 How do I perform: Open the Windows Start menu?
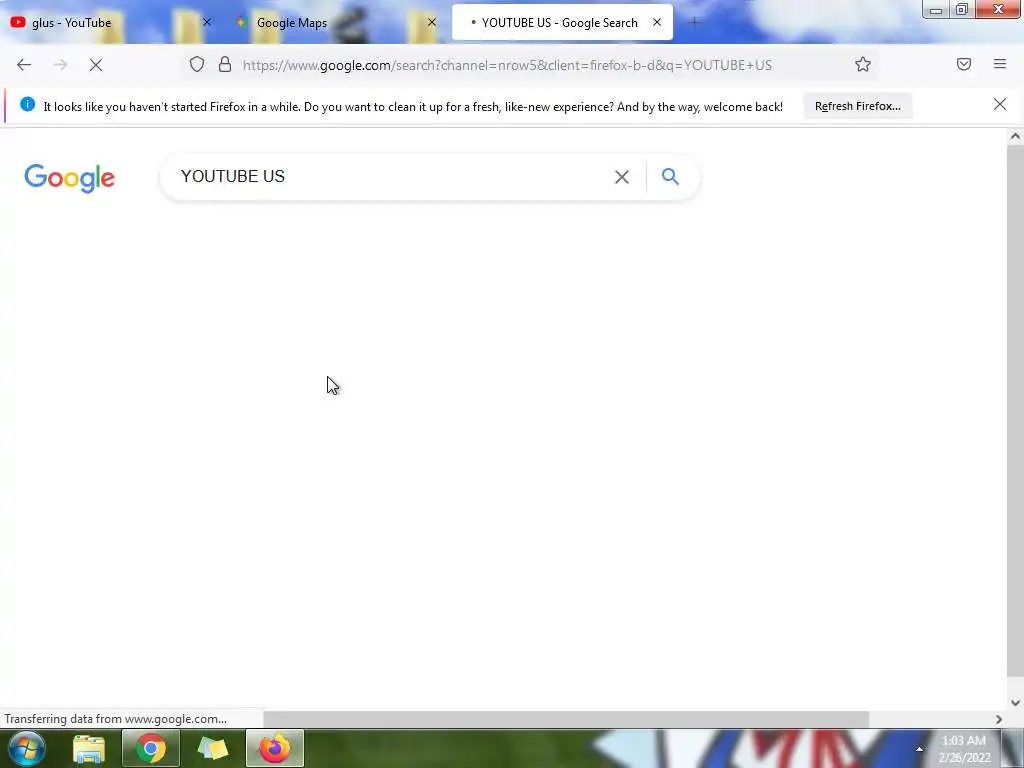(x=26, y=748)
